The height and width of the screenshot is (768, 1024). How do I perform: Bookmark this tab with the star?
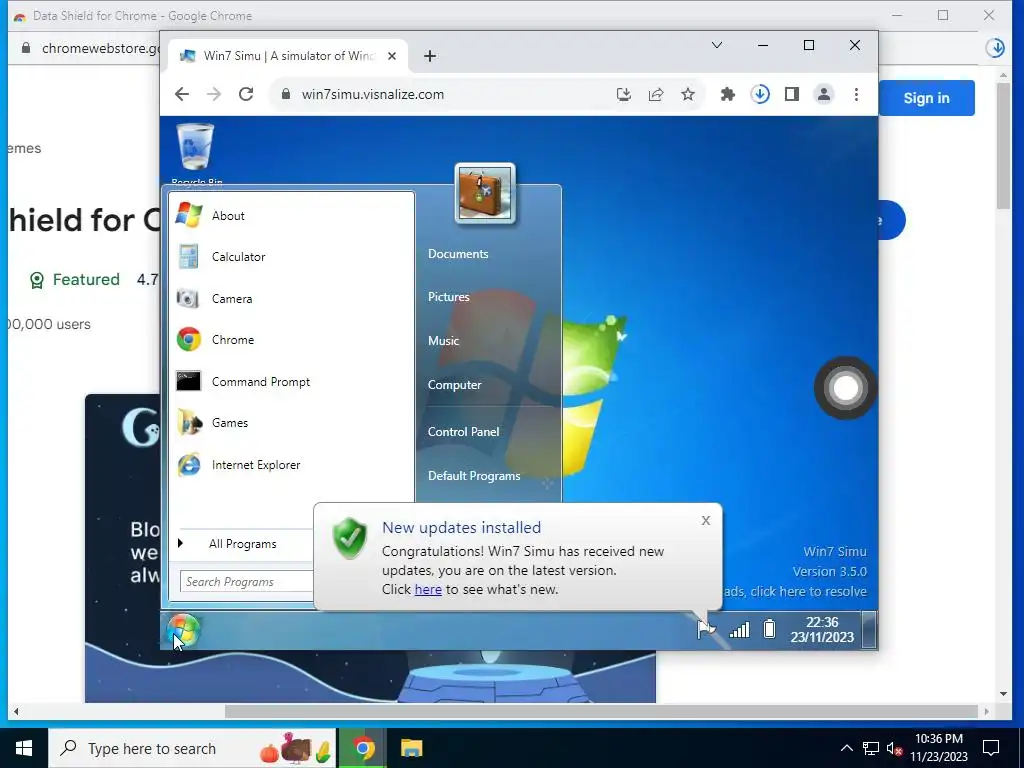point(688,94)
